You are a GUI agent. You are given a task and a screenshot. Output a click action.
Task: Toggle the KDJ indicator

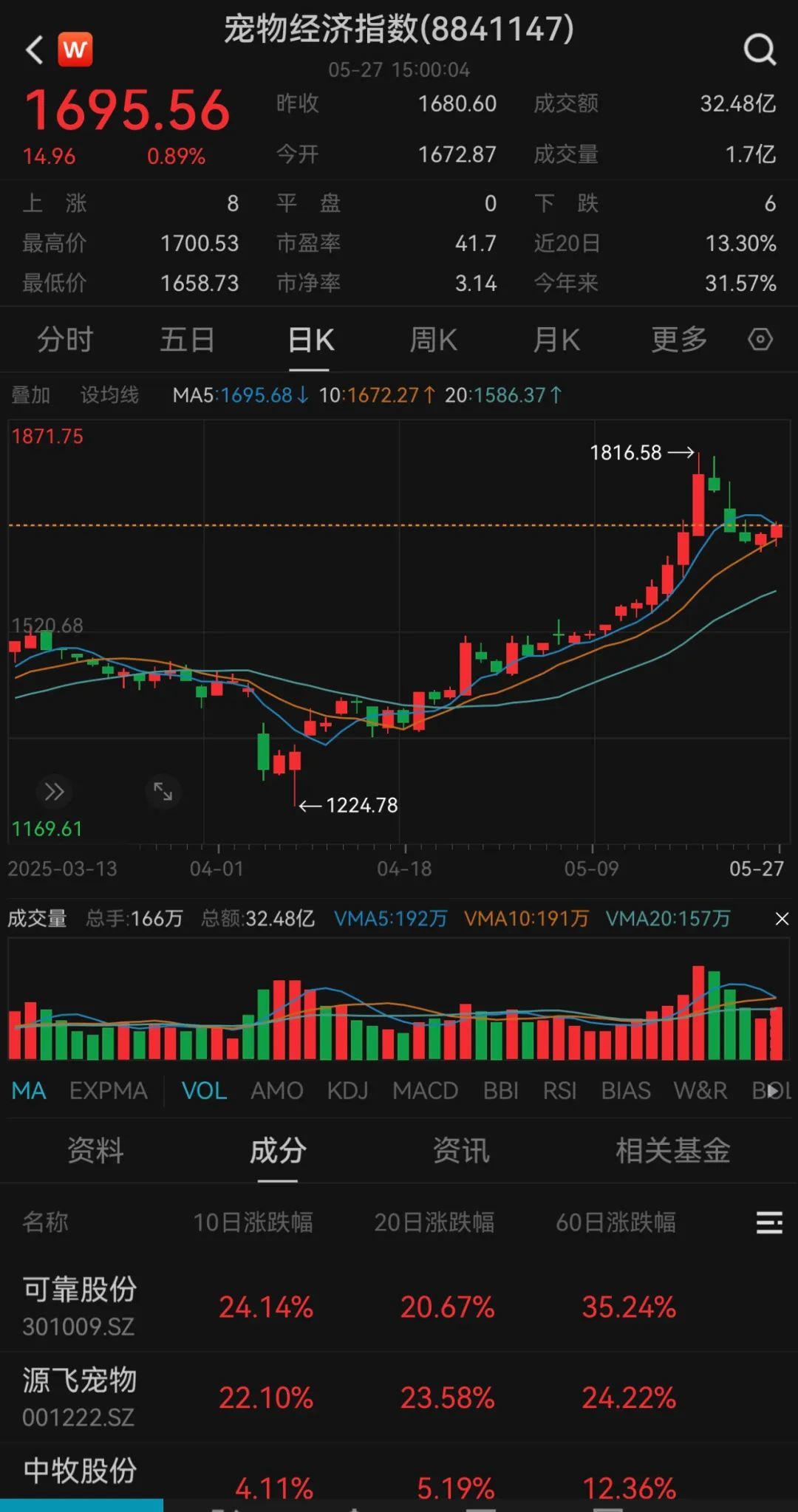click(x=347, y=1091)
